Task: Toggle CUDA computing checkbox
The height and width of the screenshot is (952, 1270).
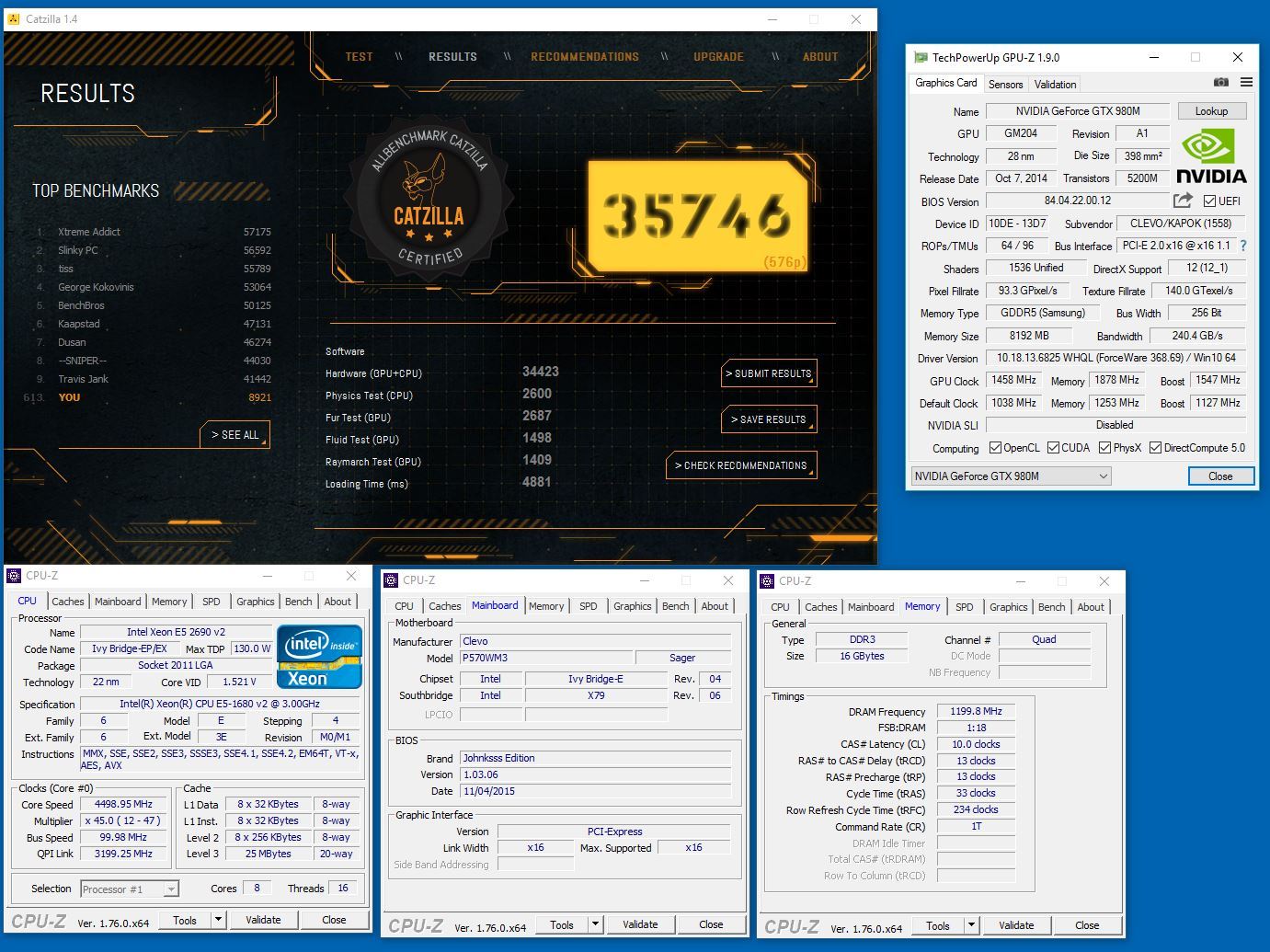Action: (1053, 448)
